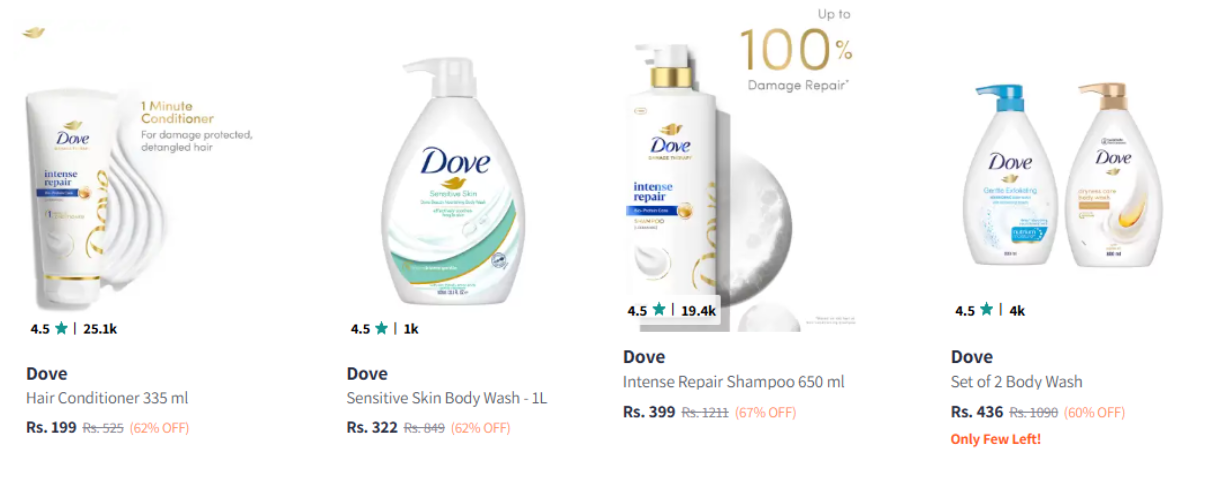Click the star icon on Hair Conditioner rating
This screenshot has width=1220, height=483.
coord(62,328)
